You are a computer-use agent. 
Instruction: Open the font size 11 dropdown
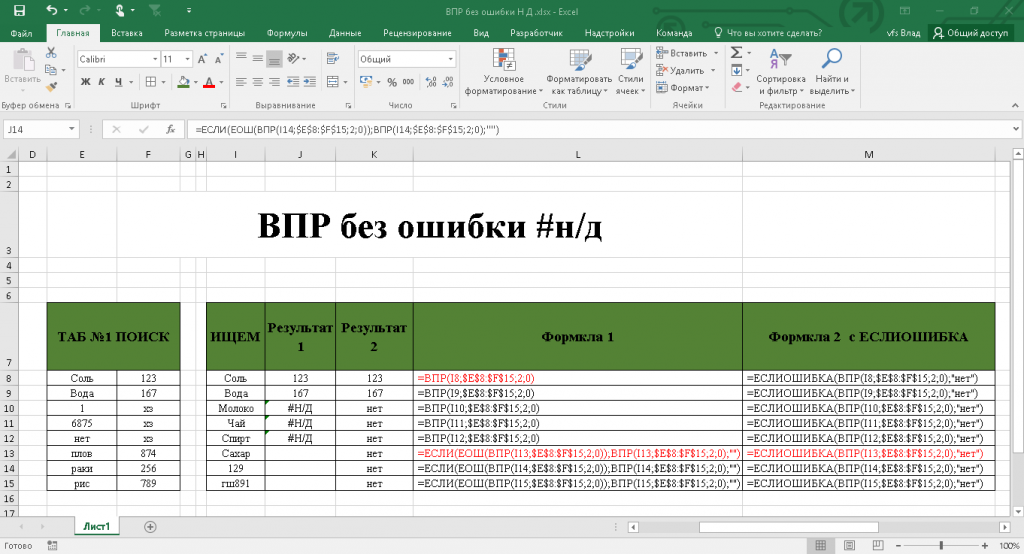(187, 59)
